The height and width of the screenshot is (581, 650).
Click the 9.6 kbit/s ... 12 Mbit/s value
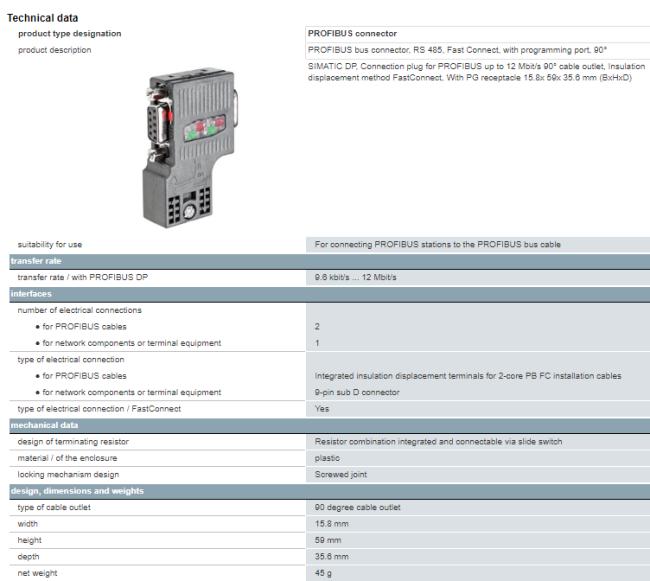pos(355,277)
